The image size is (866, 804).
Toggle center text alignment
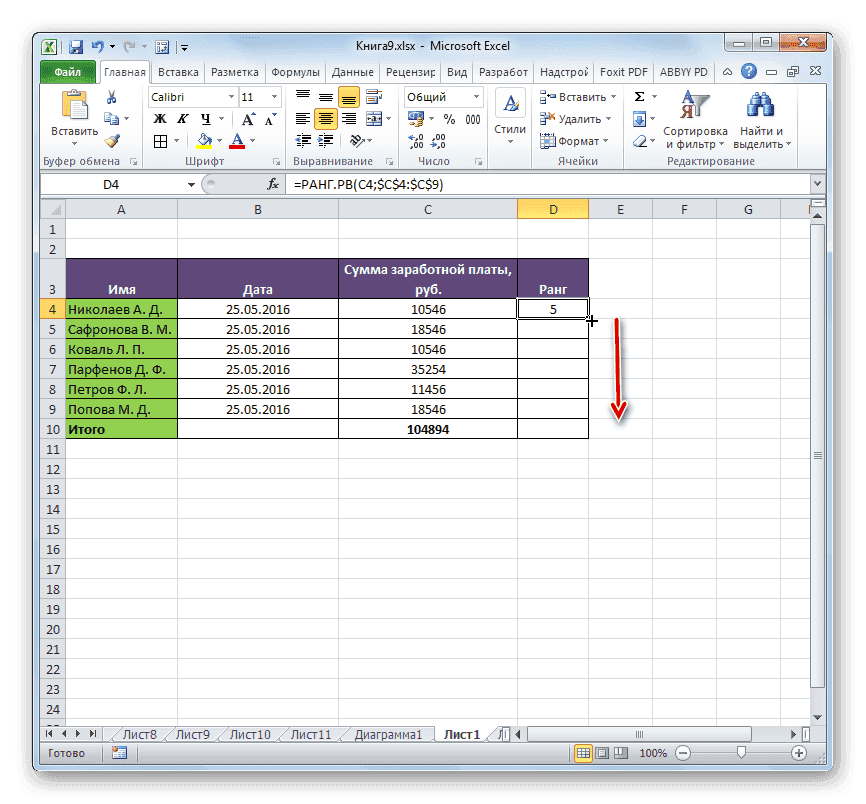(x=325, y=119)
